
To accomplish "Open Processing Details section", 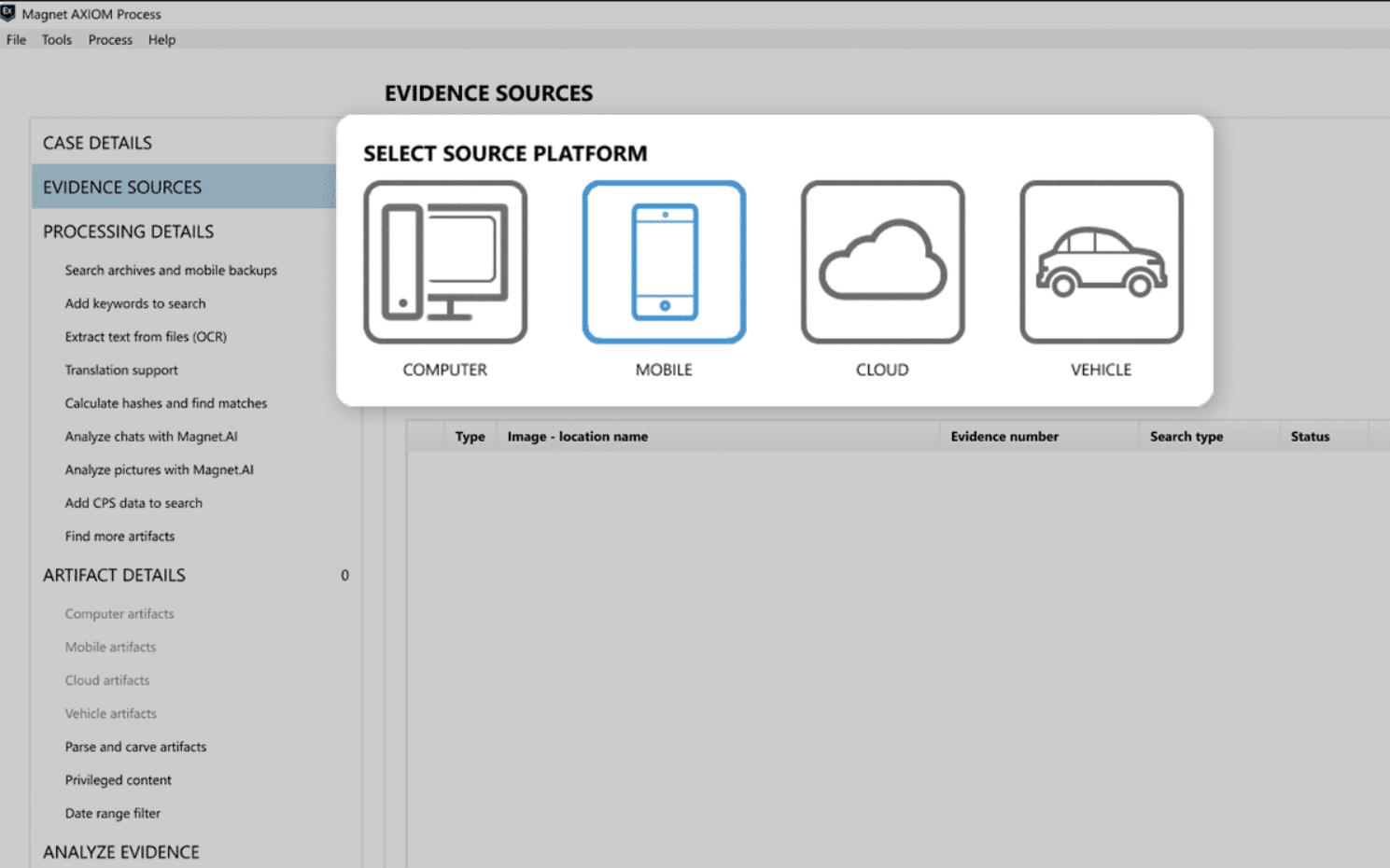I will point(128,231).
